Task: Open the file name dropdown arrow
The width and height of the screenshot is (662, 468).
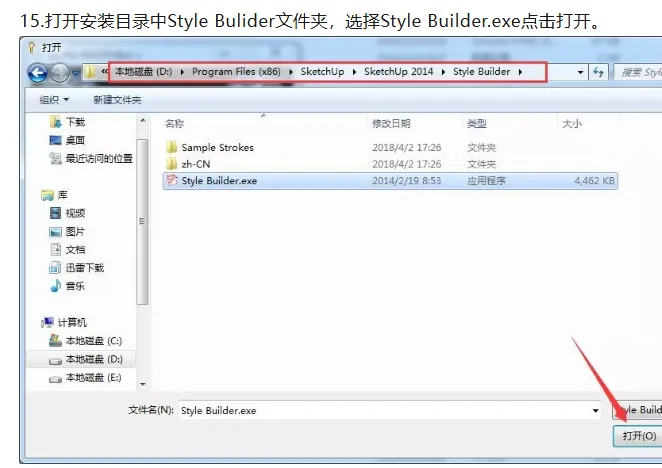Action: point(595,411)
